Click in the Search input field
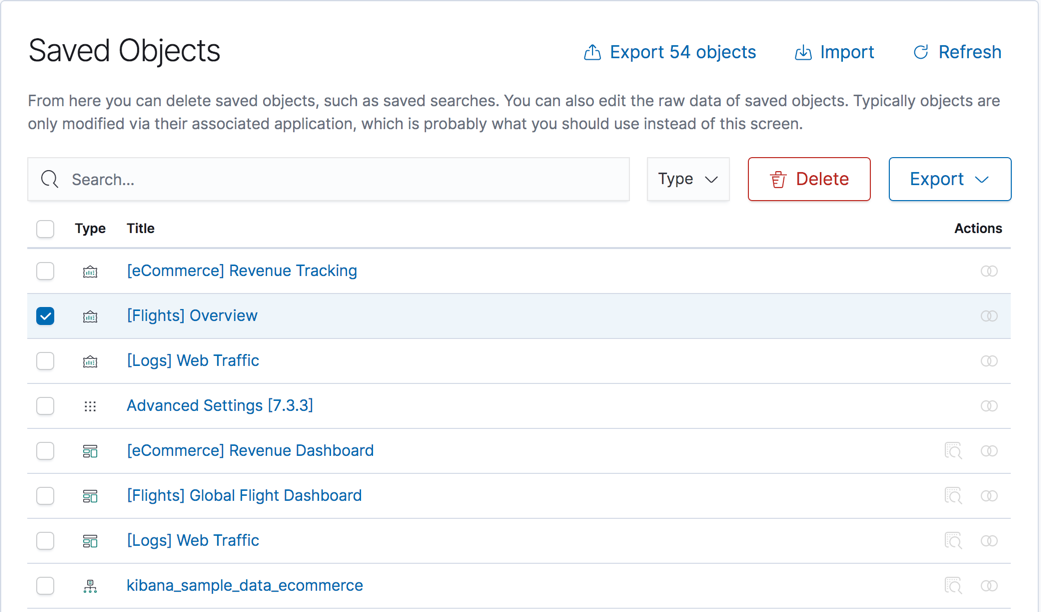This screenshot has height=612, width=1041. click(x=340, y=180)
